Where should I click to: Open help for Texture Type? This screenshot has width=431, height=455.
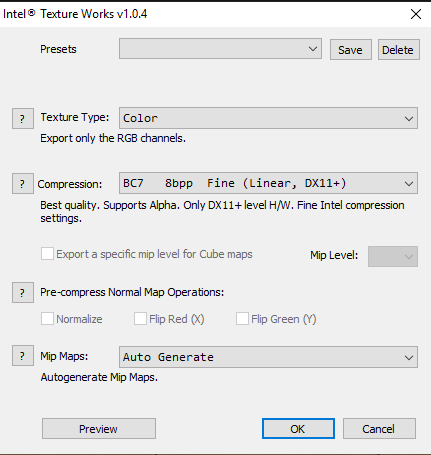[23, 118]
